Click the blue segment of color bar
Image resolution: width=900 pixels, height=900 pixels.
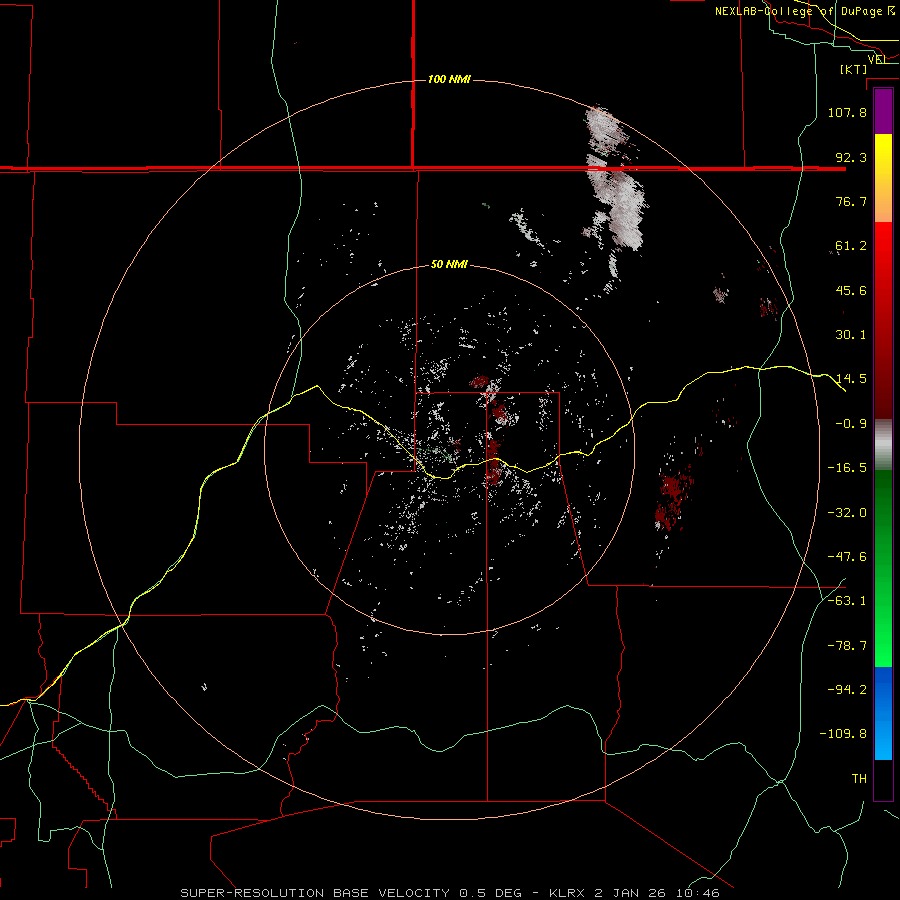pyautogui.click(x=883, y=713)
